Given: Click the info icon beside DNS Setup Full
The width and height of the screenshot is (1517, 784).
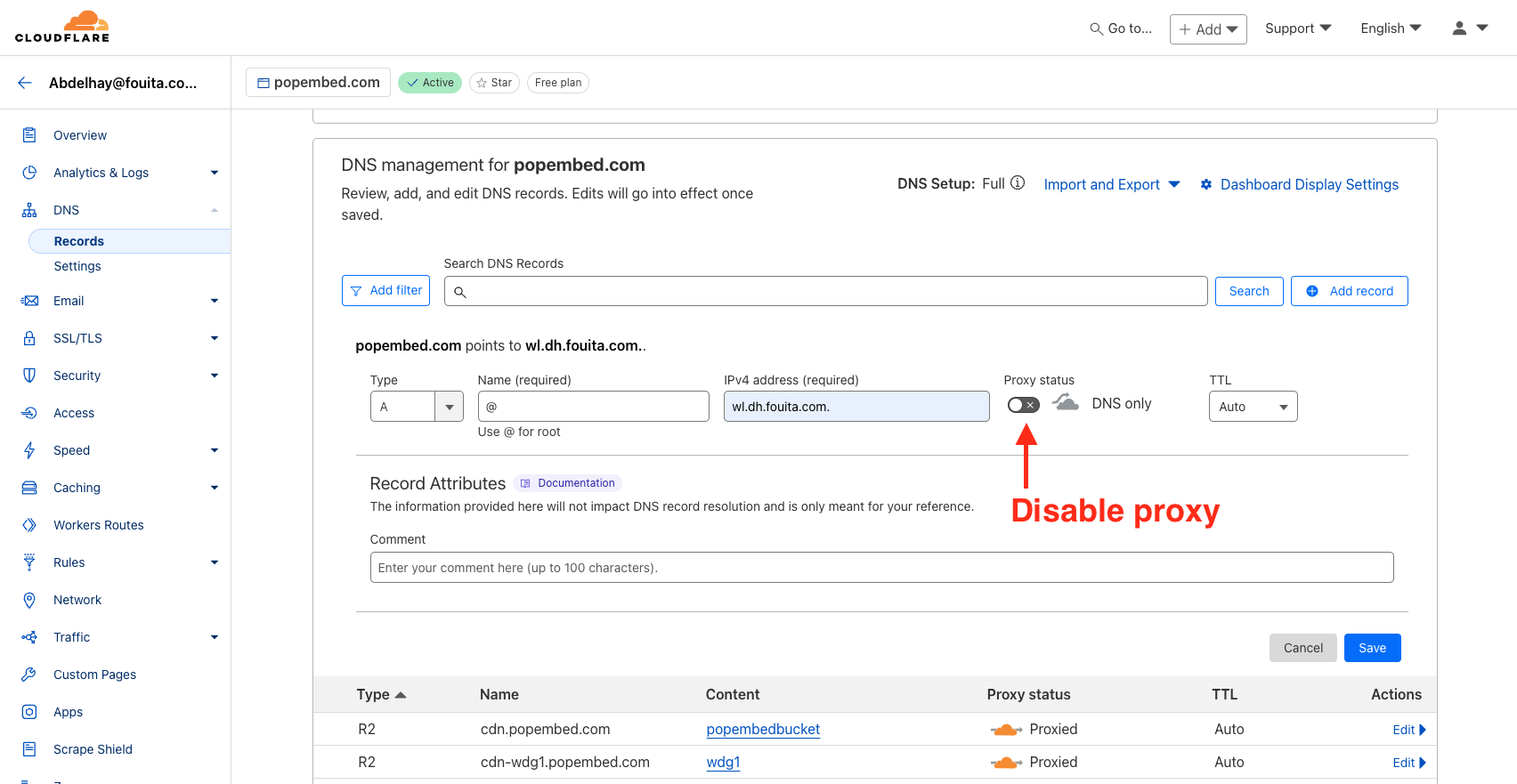Looking at the screenshot, I should pos(1018,182).
